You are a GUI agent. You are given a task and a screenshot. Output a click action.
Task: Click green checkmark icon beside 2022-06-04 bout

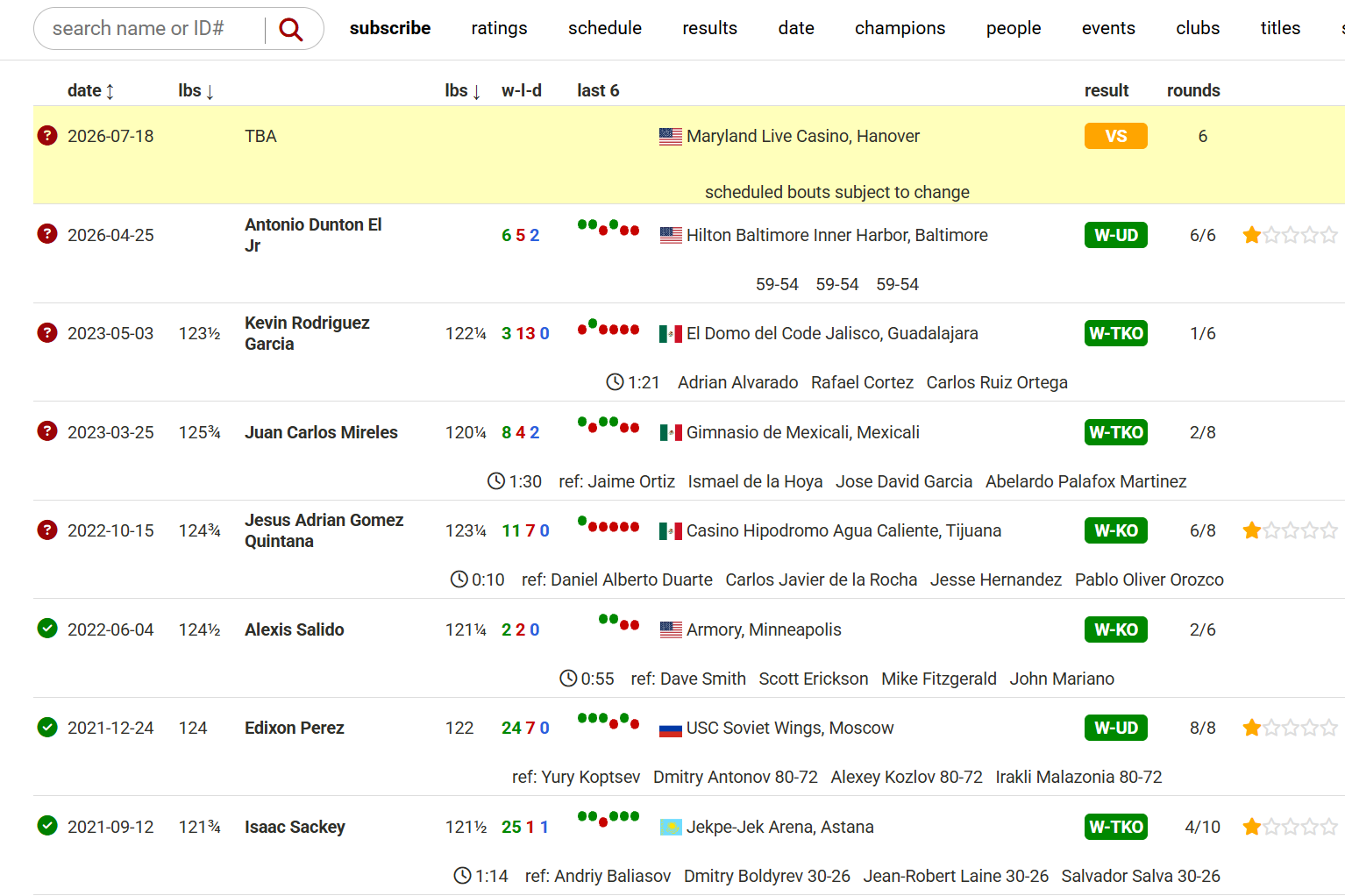point(47,629)
